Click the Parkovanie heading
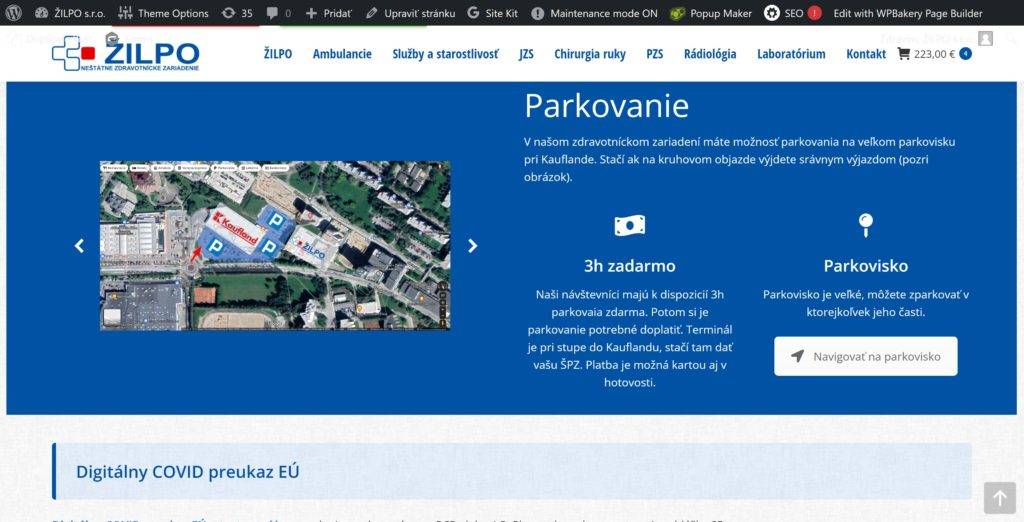Screen dimensions: 1024x522 607,106
